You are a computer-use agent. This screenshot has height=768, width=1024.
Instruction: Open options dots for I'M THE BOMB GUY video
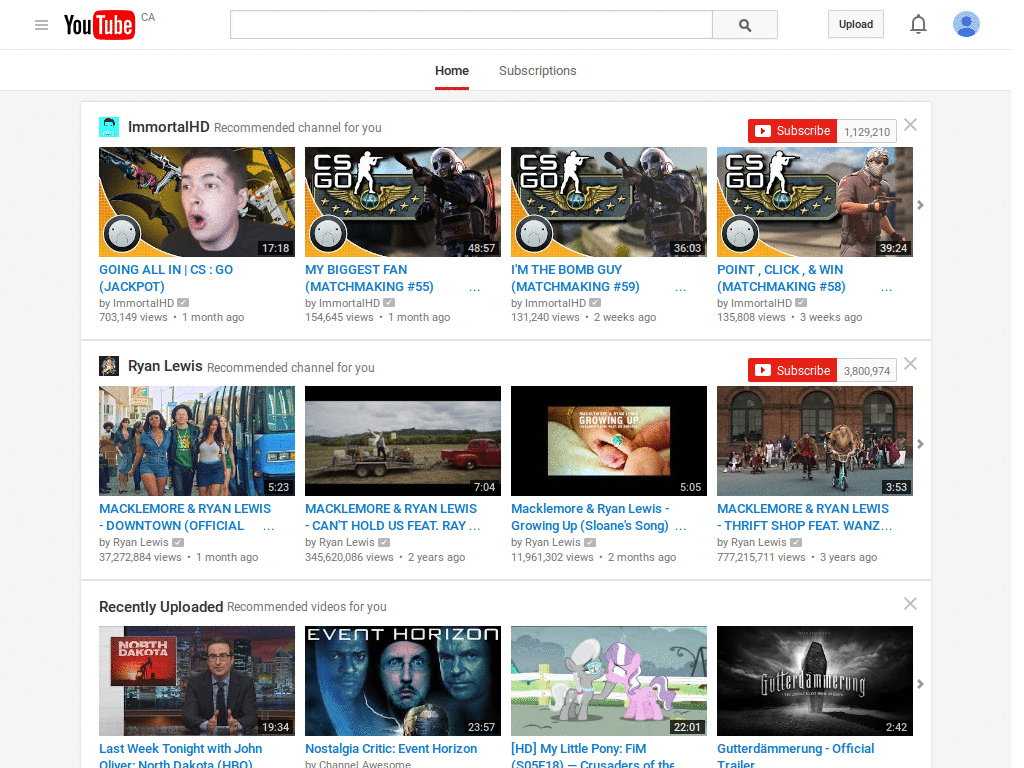[680, 289]
